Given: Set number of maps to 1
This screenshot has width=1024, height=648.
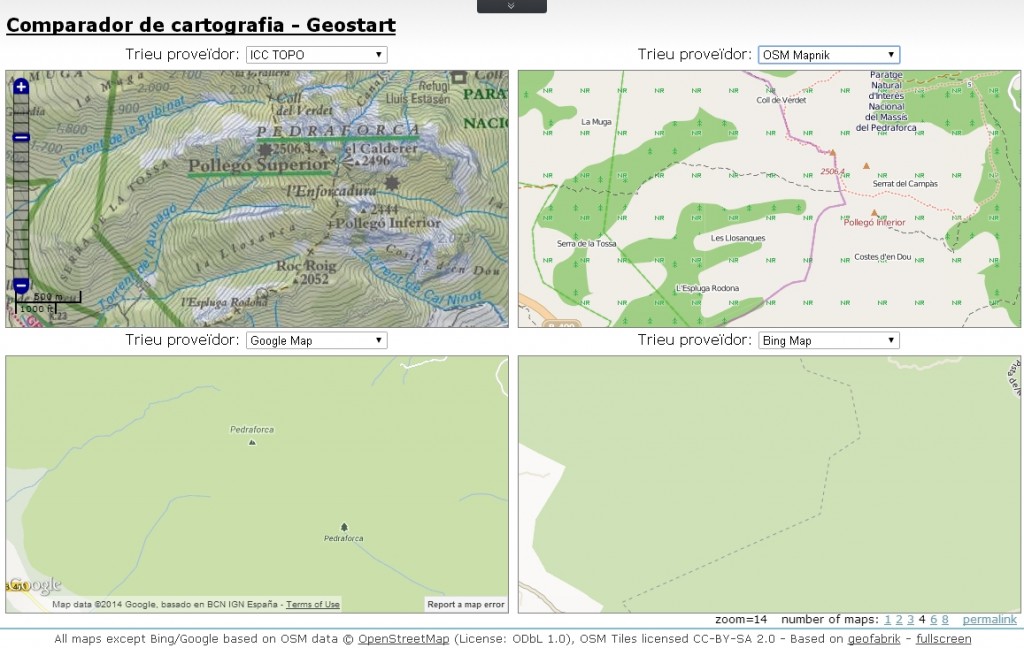Looking at the screenshot, I should tap(888, 619).
